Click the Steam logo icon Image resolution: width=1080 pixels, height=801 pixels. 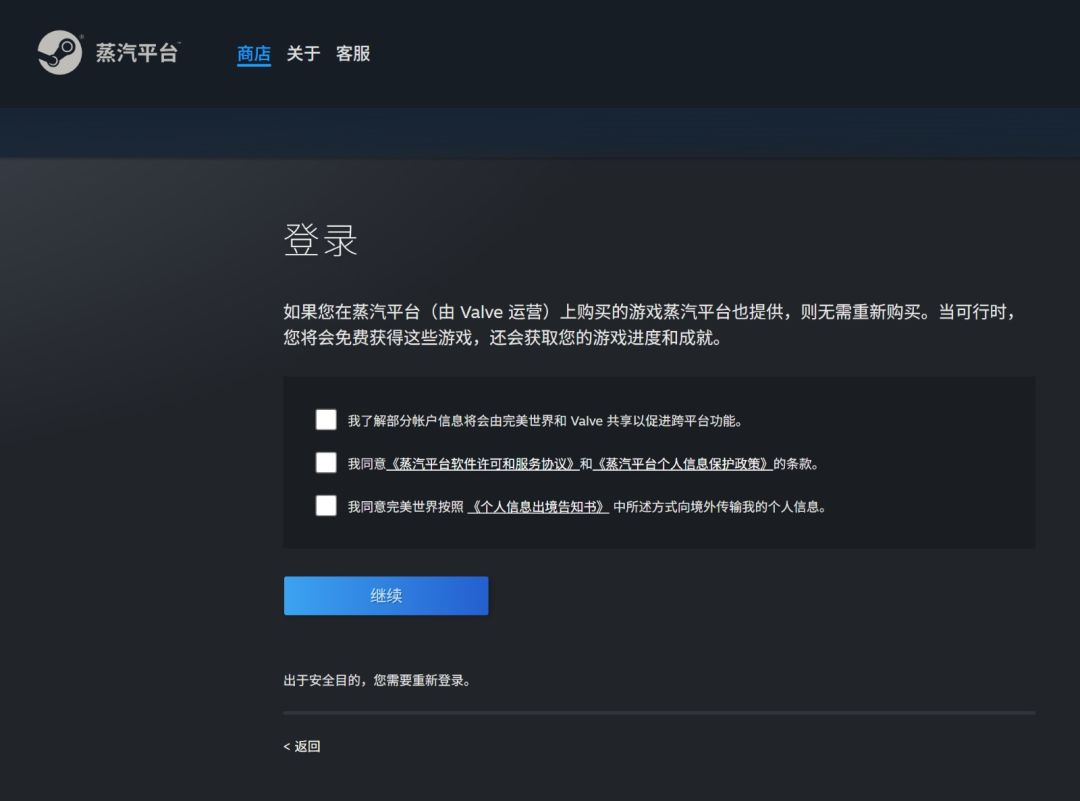pyautogui.click(x=60, y=52)
